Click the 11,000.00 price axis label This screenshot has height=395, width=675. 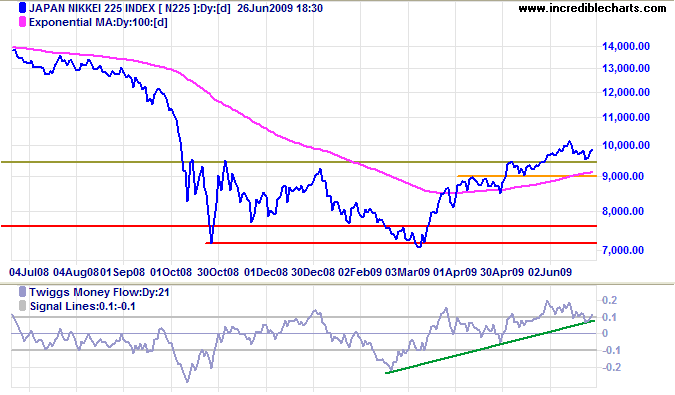[x=625, y=117]
